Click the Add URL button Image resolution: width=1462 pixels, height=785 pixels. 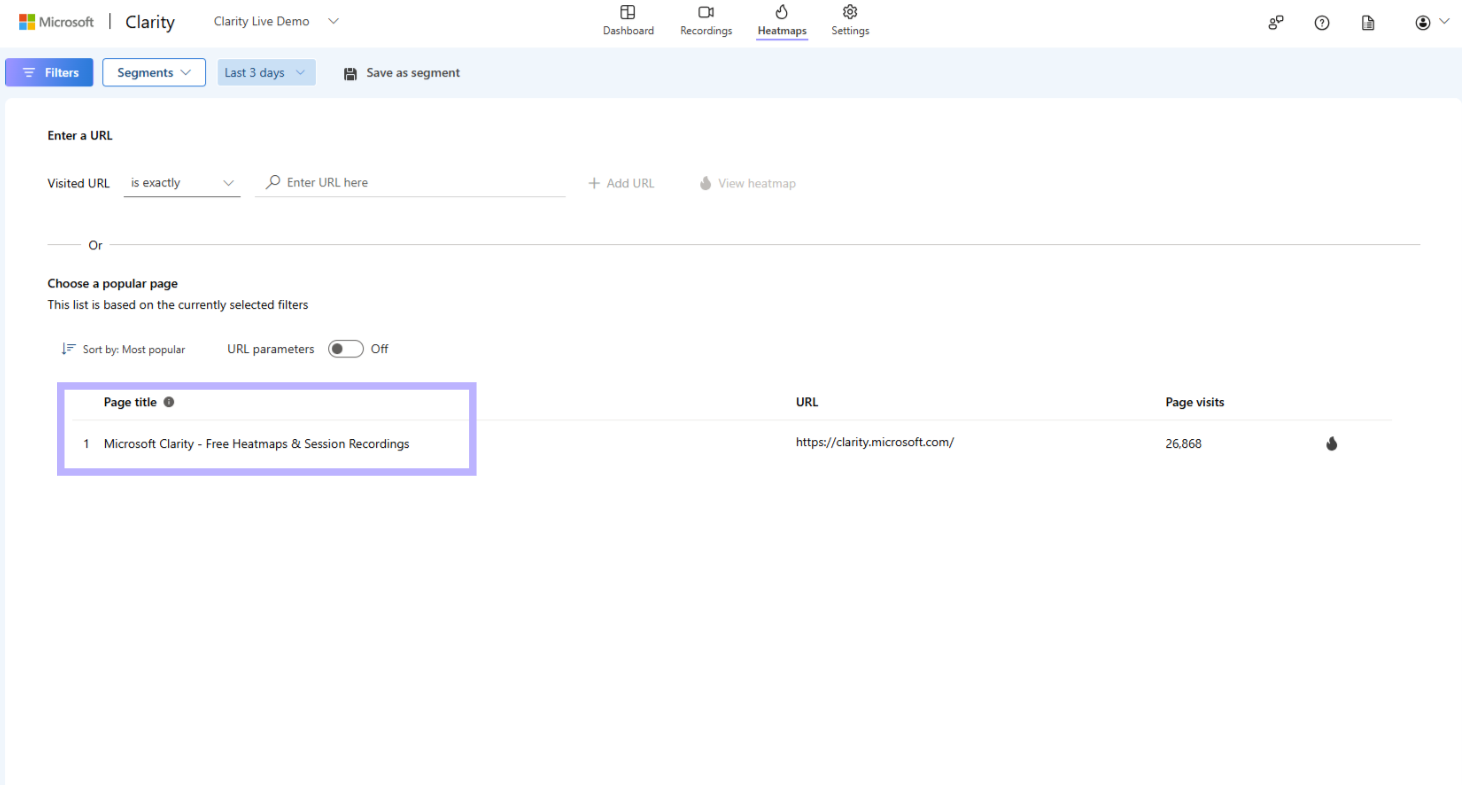pyautogui.click(x=621, y=183)
